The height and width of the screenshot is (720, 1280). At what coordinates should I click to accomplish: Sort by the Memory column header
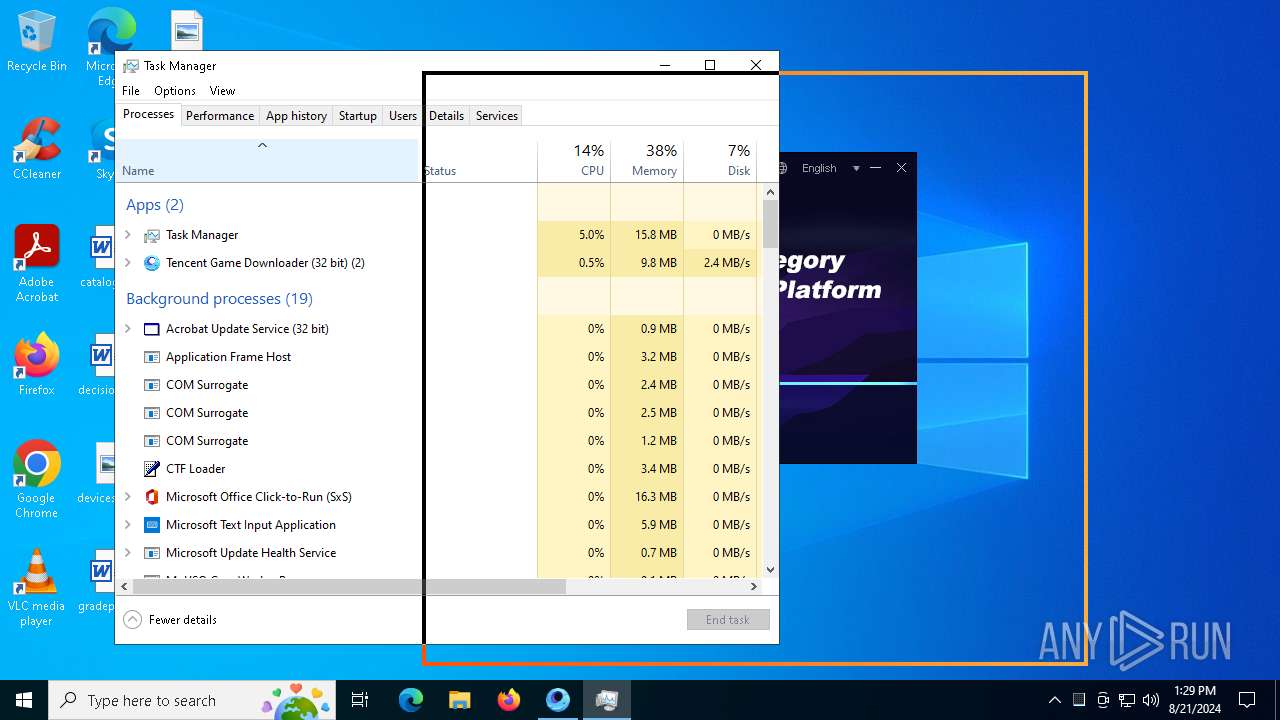[x=647, y=161]
